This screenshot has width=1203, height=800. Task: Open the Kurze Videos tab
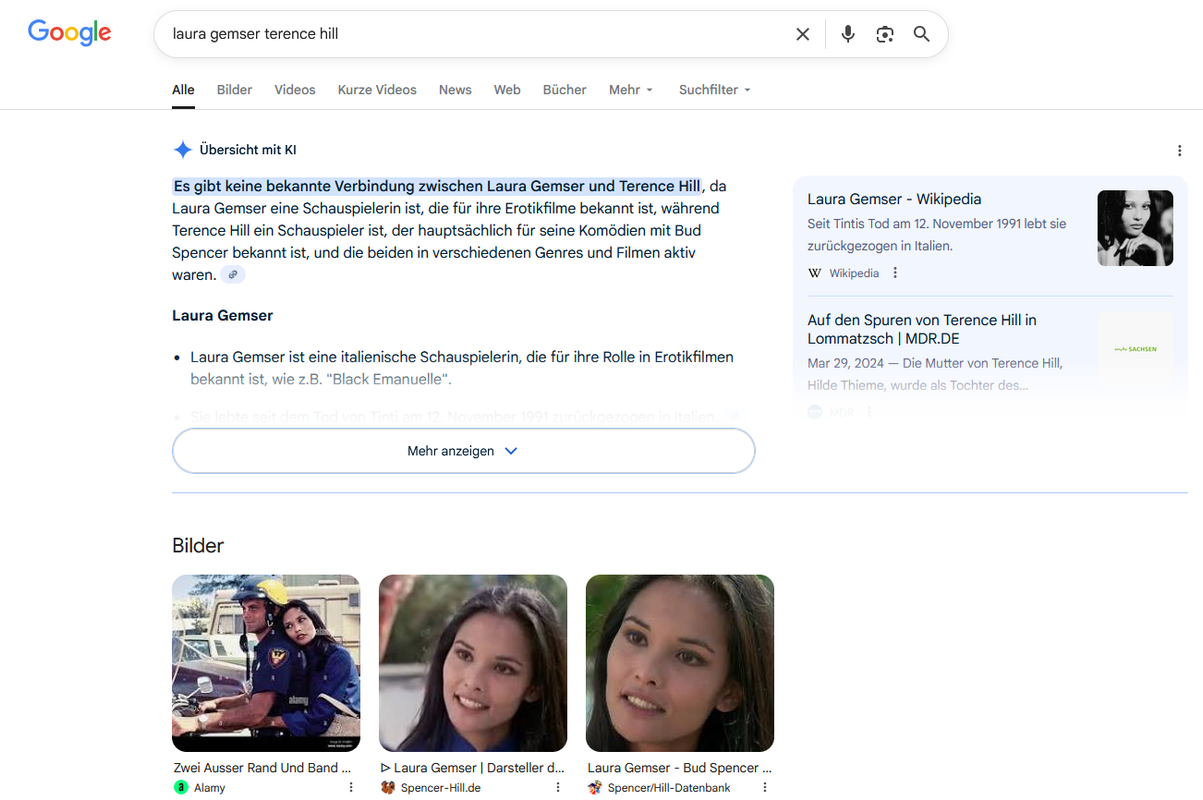(x=377, y=90)
